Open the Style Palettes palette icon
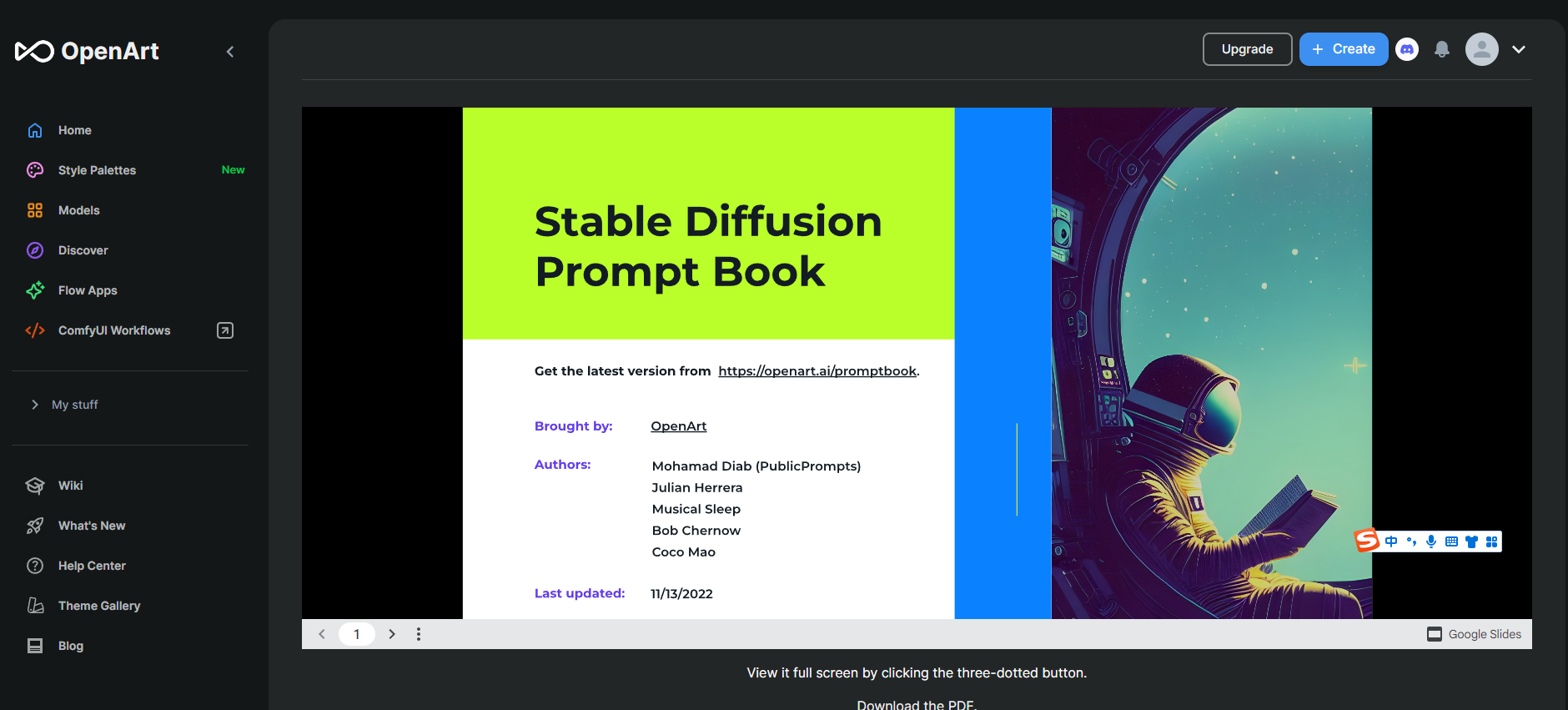 click(35, 170)
